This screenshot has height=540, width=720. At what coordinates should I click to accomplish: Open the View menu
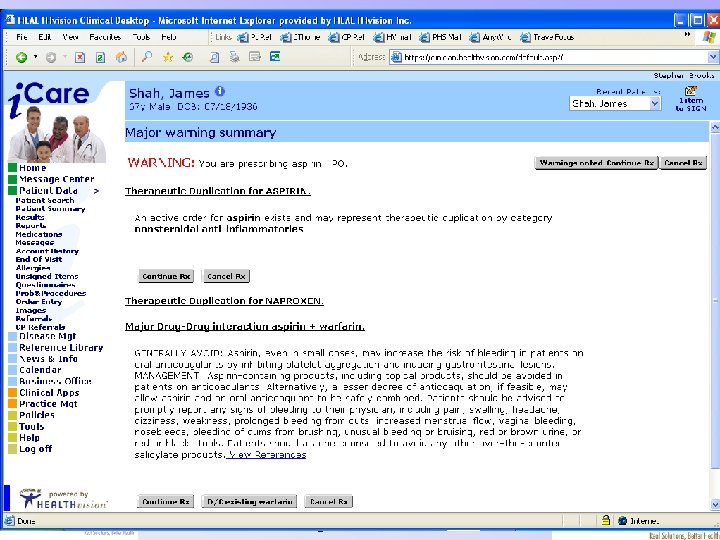[70, 37]
